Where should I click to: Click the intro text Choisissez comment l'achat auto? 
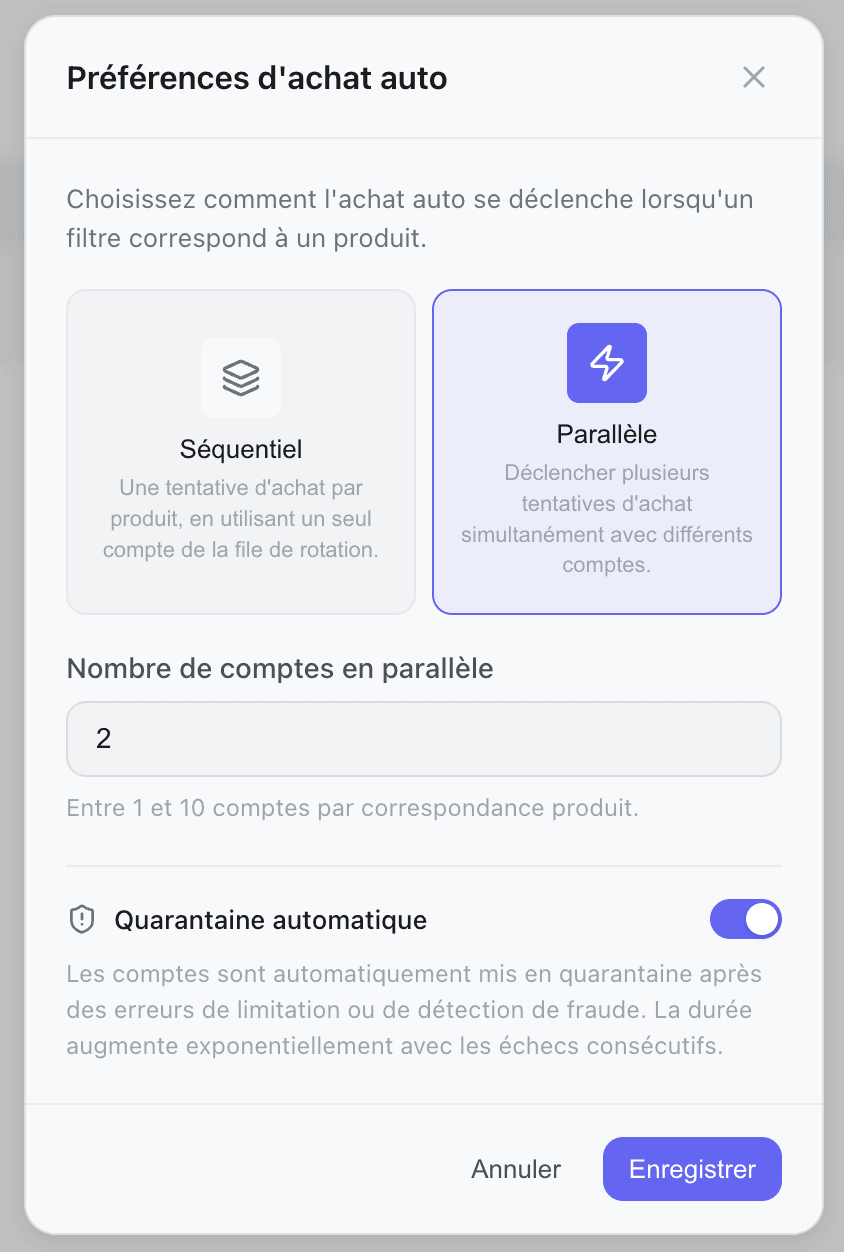click(x=410, y=220)
